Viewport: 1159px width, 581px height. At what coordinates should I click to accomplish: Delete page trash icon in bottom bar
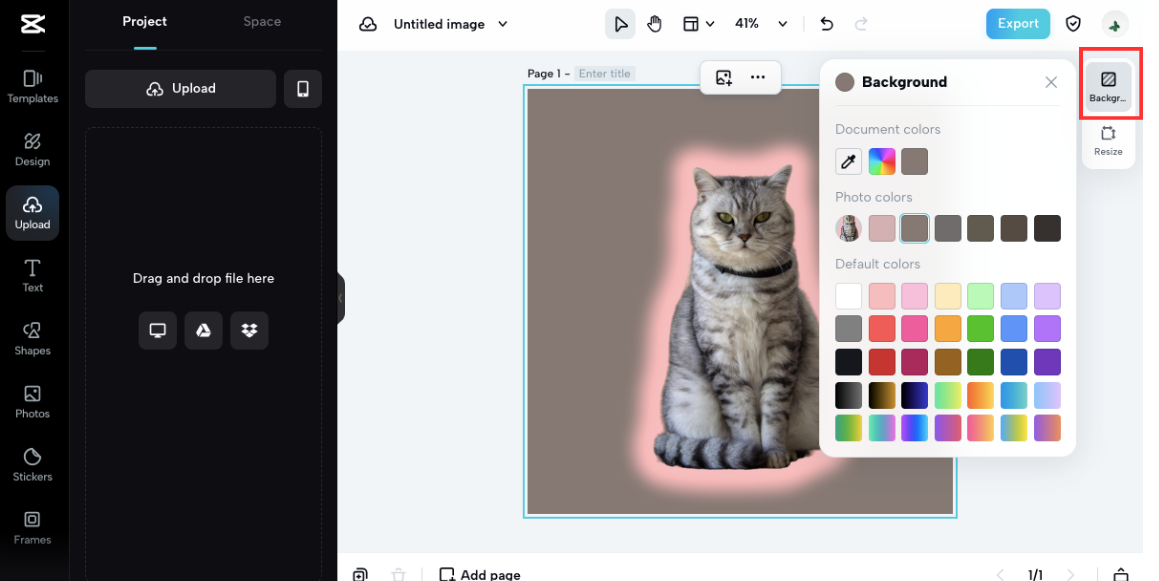click(x=398, y=574)
